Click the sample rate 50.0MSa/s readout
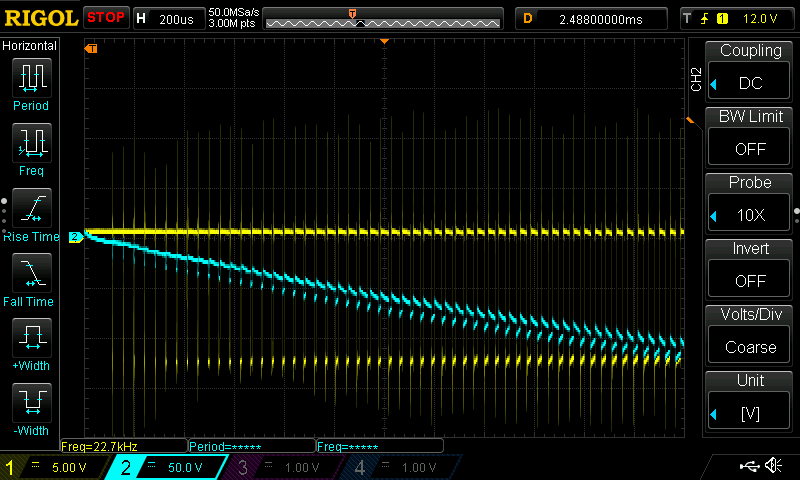Screen dimensions: 800x480 [234, 12]
